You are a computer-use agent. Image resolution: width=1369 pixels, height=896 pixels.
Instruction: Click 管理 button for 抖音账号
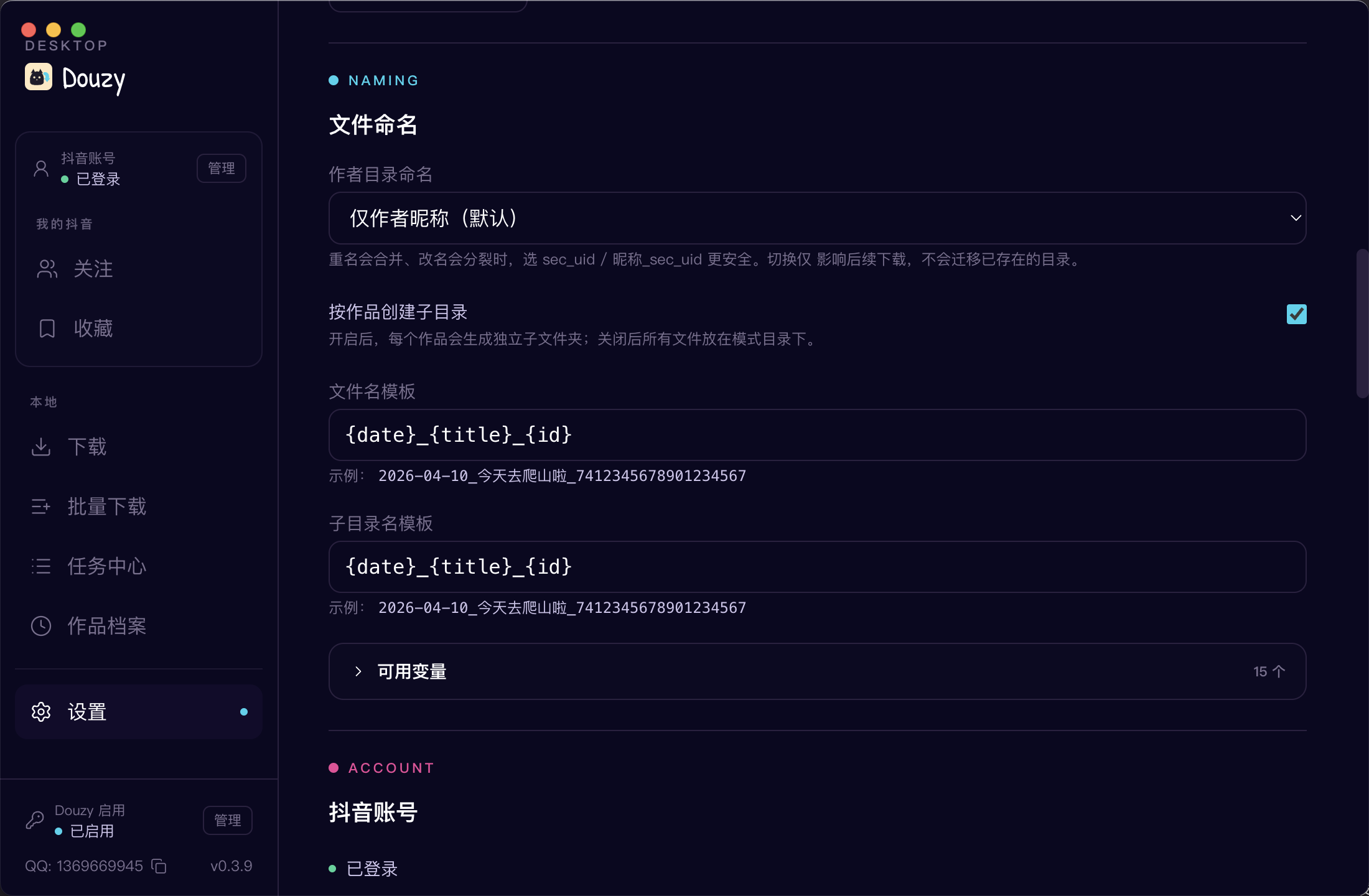pyautogui.click(x=222, y=169)
